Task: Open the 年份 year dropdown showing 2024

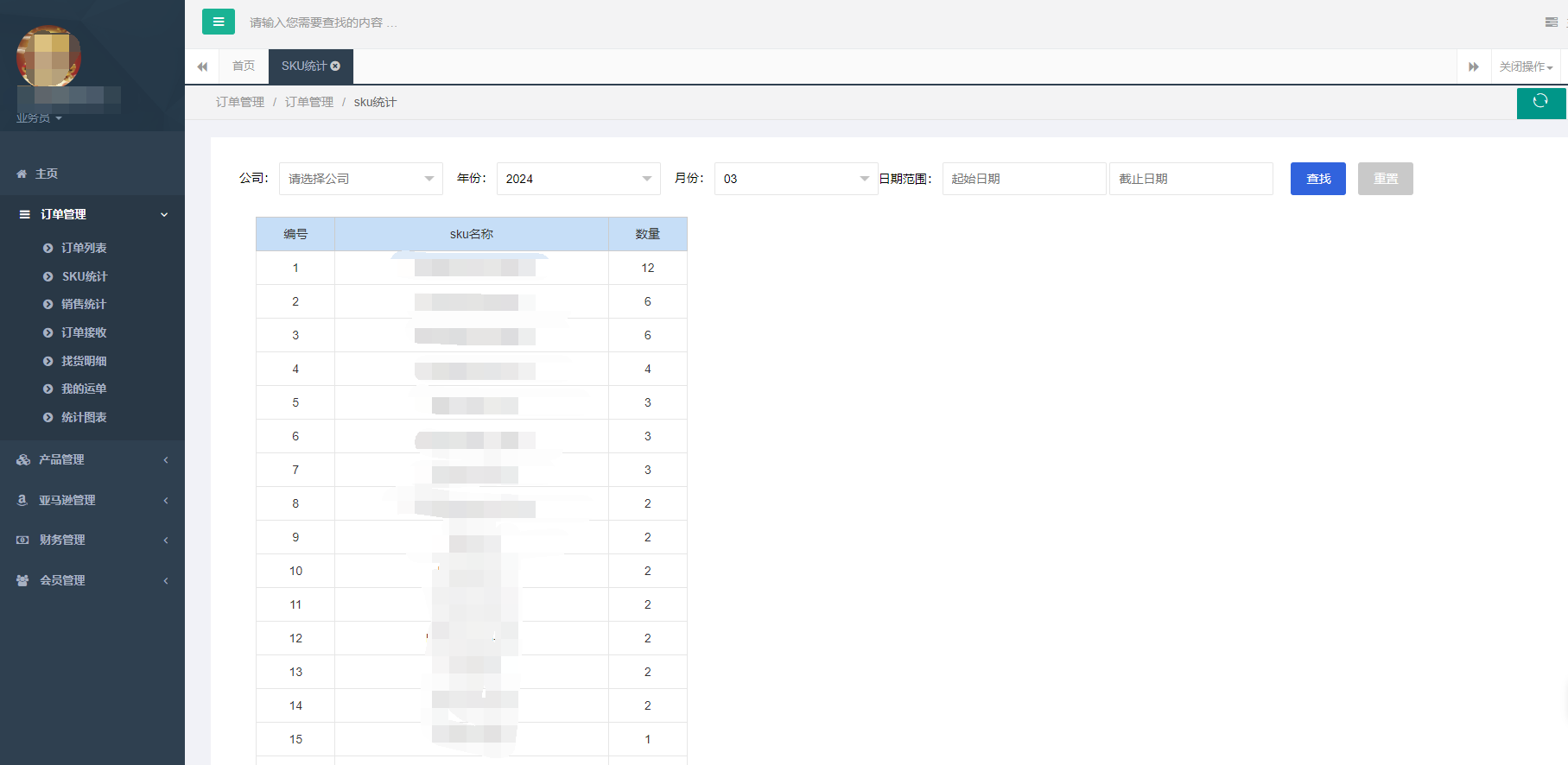Action: [x=578, y=179]
